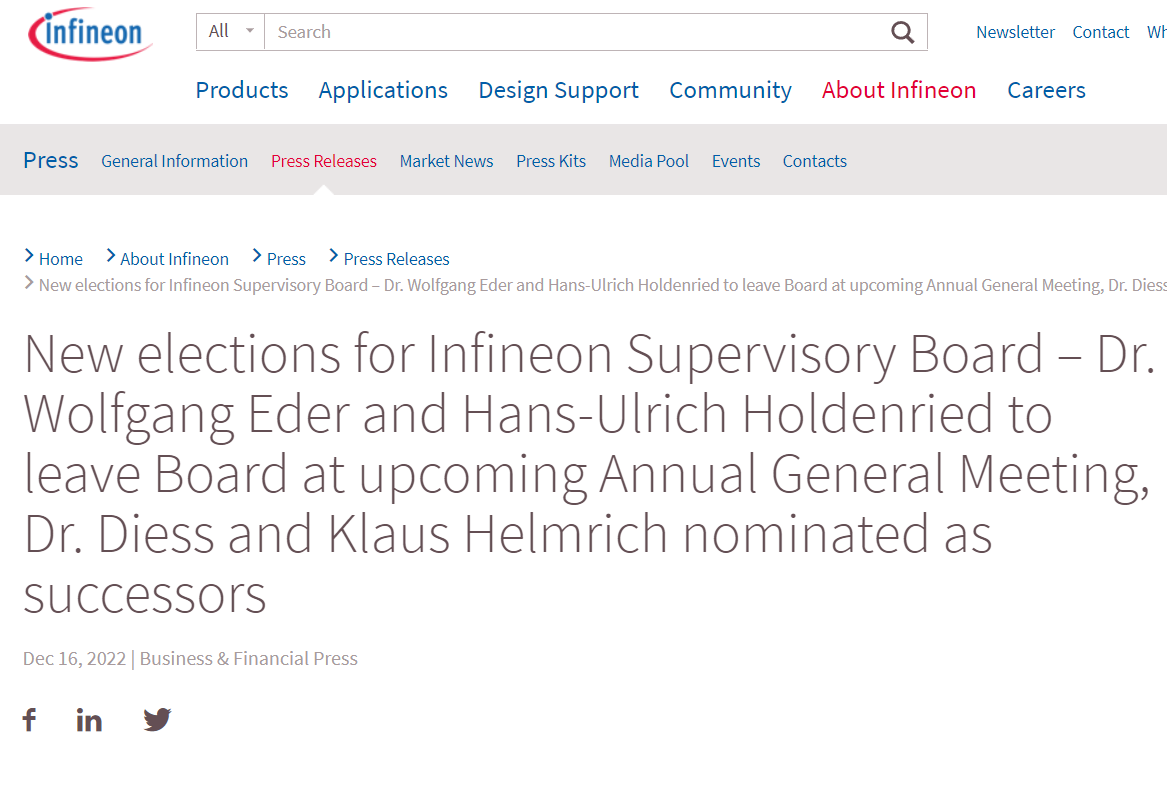Share article on LinkedIn
Screen dimensions: 1167x790
pos(89,719)
